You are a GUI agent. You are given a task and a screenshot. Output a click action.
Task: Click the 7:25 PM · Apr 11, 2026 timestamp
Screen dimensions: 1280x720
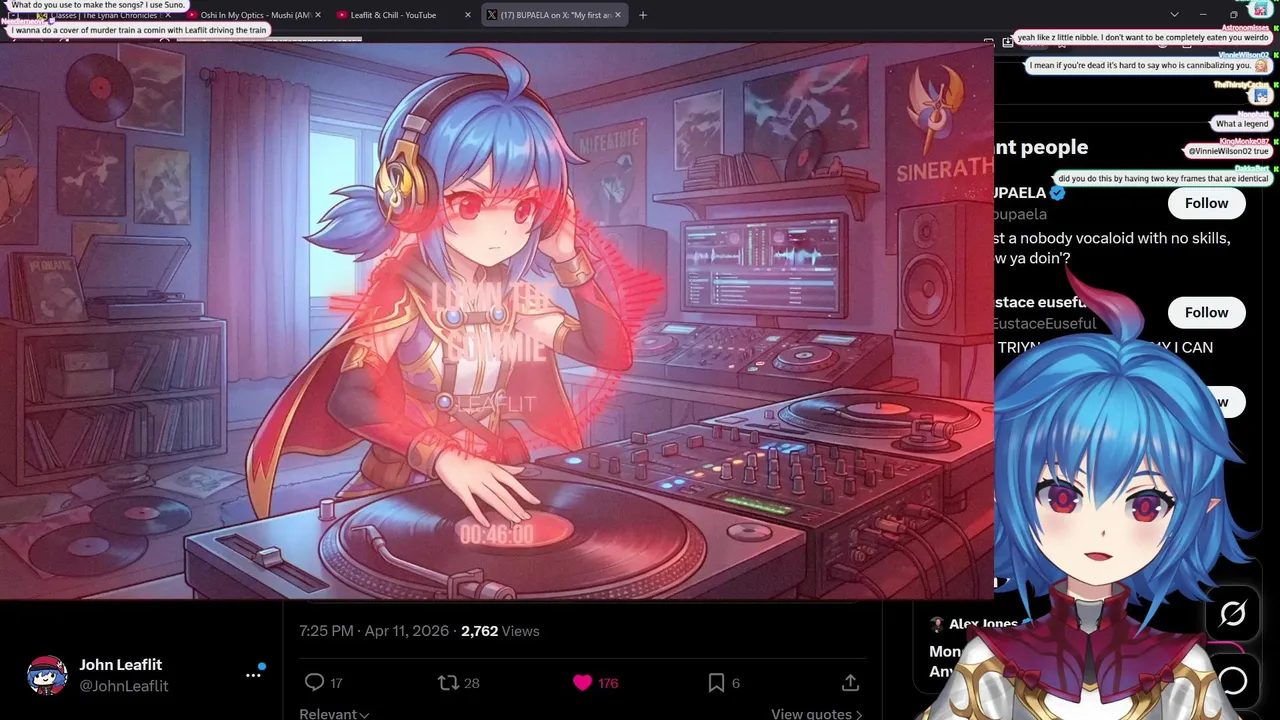pyautogui.click(x=376, y=631)
